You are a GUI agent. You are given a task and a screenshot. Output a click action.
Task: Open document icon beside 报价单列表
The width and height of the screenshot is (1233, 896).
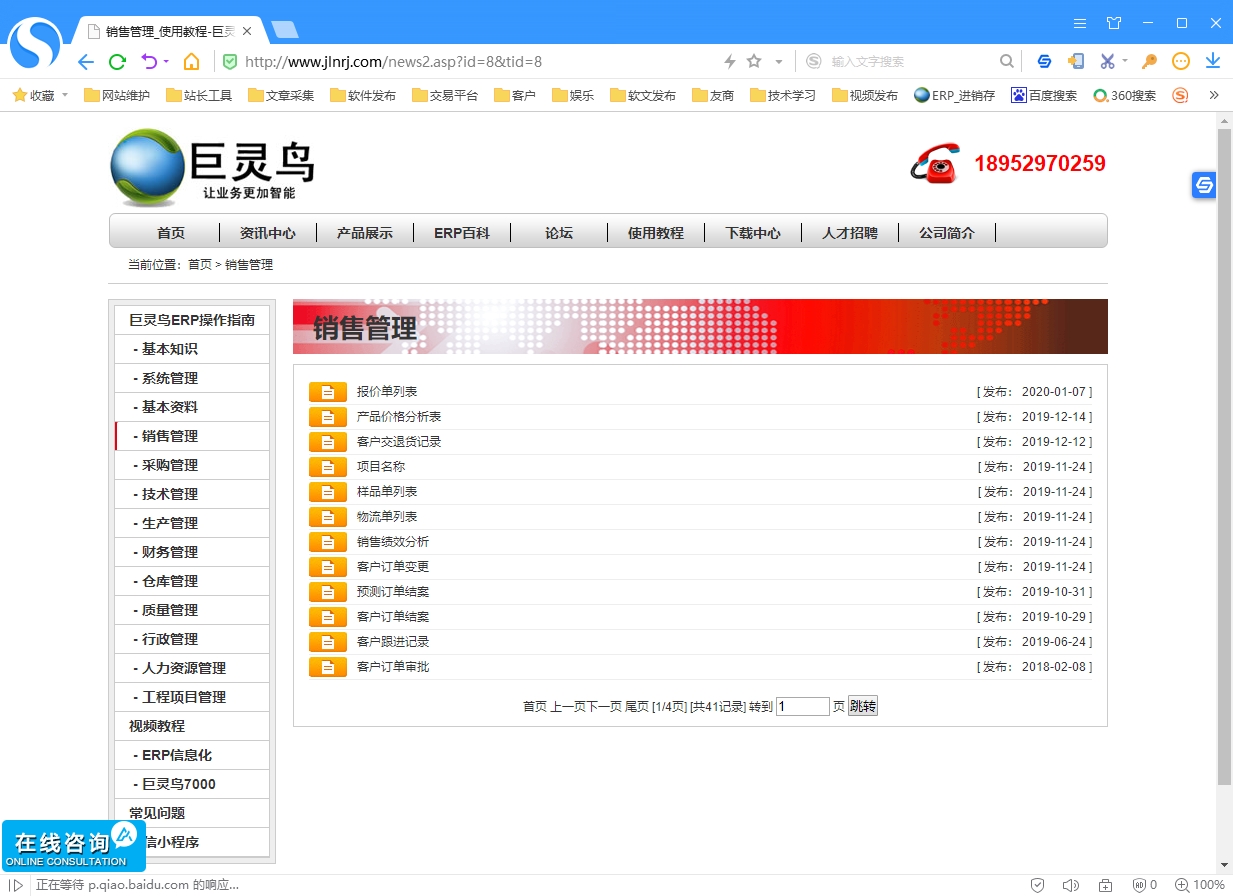point(327,392)
